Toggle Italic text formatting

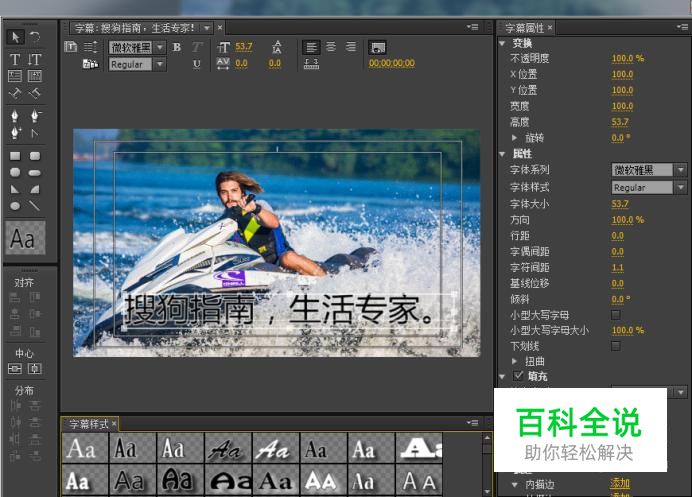click(197, 47)
